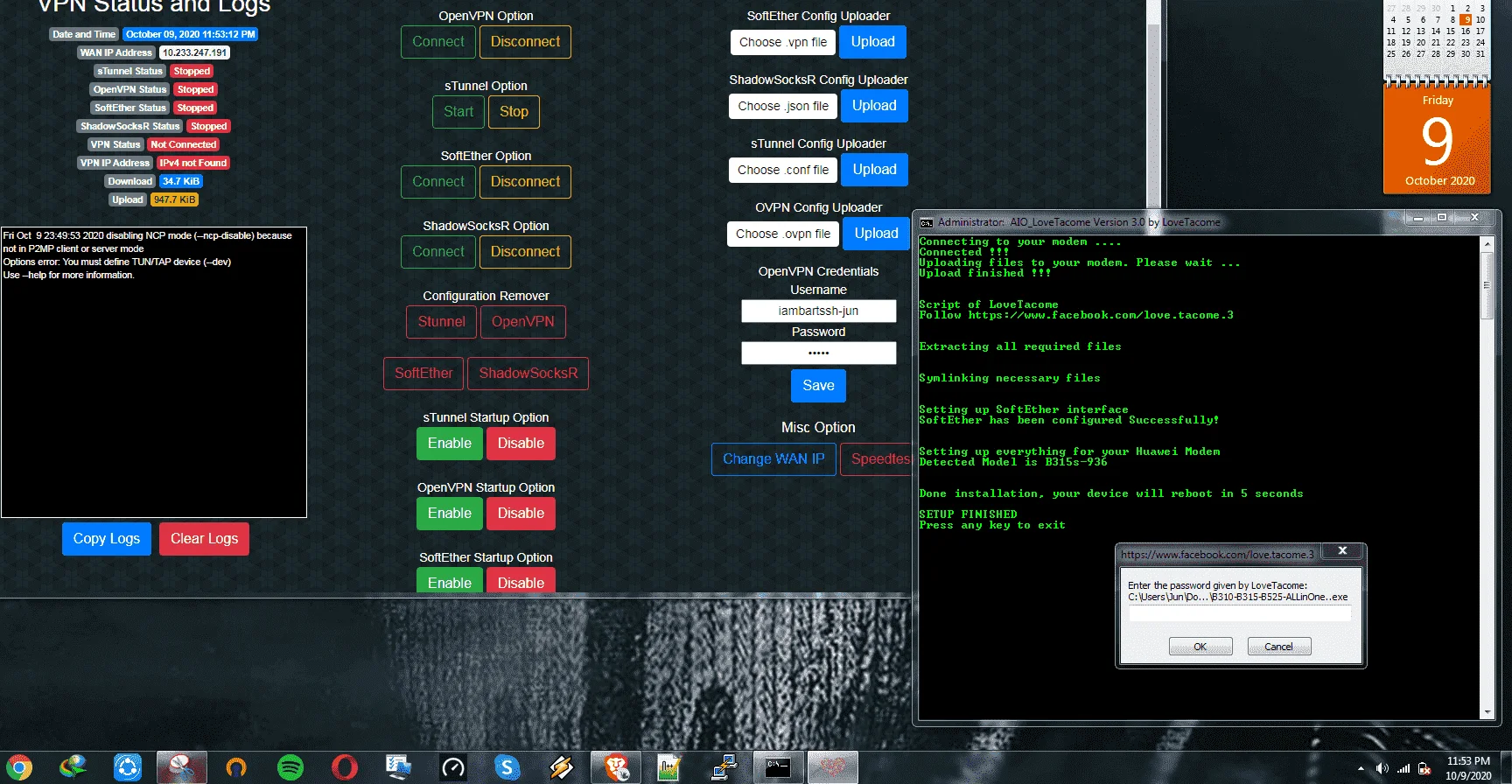Click the tray icon with red X
The width and height of the screenshot is (1512, 784).
tap(1424, 769)
